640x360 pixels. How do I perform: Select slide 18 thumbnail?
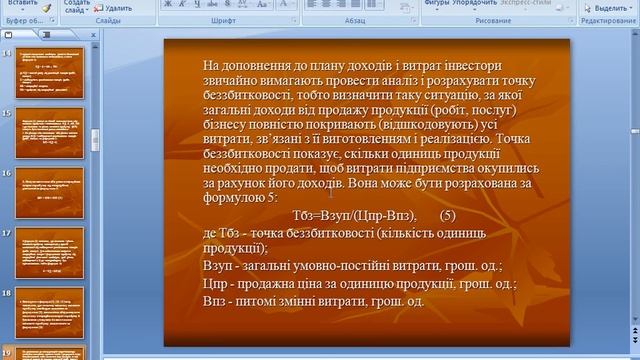click(x=50, y=313)
